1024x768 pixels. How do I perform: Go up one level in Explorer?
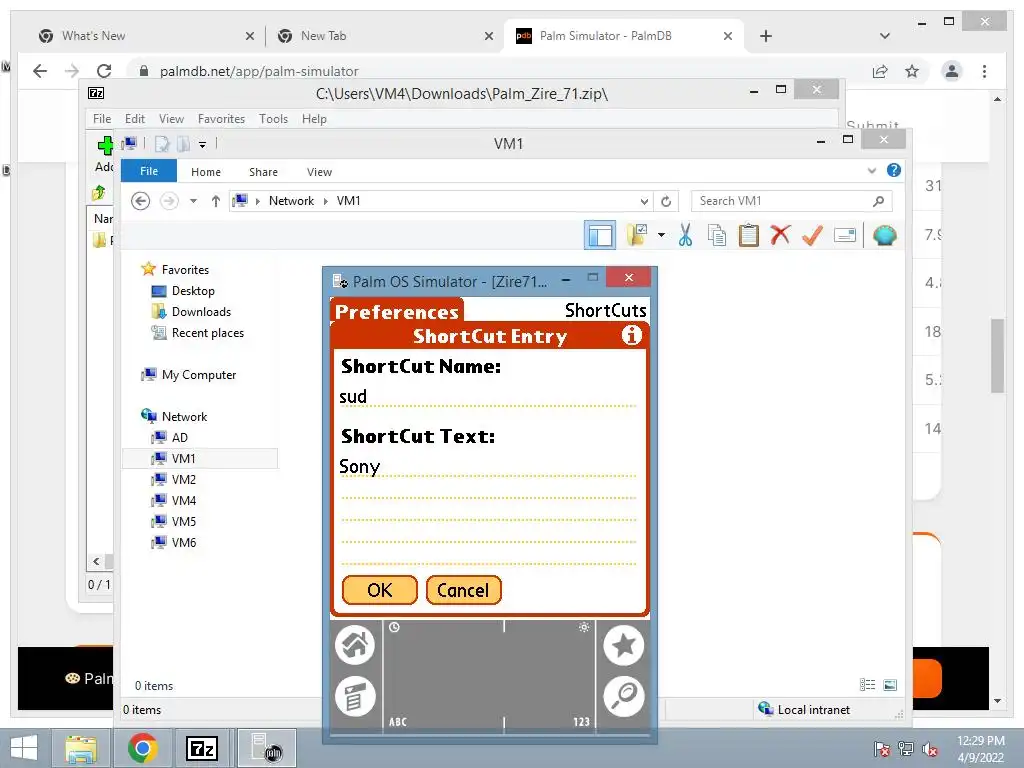tap(216, 201)
